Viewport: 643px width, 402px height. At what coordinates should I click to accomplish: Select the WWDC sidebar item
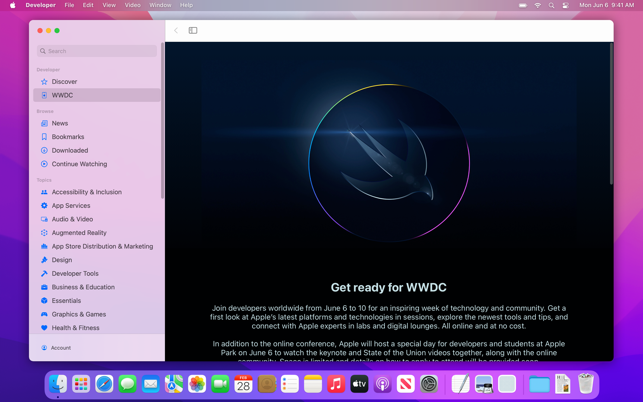62,95
